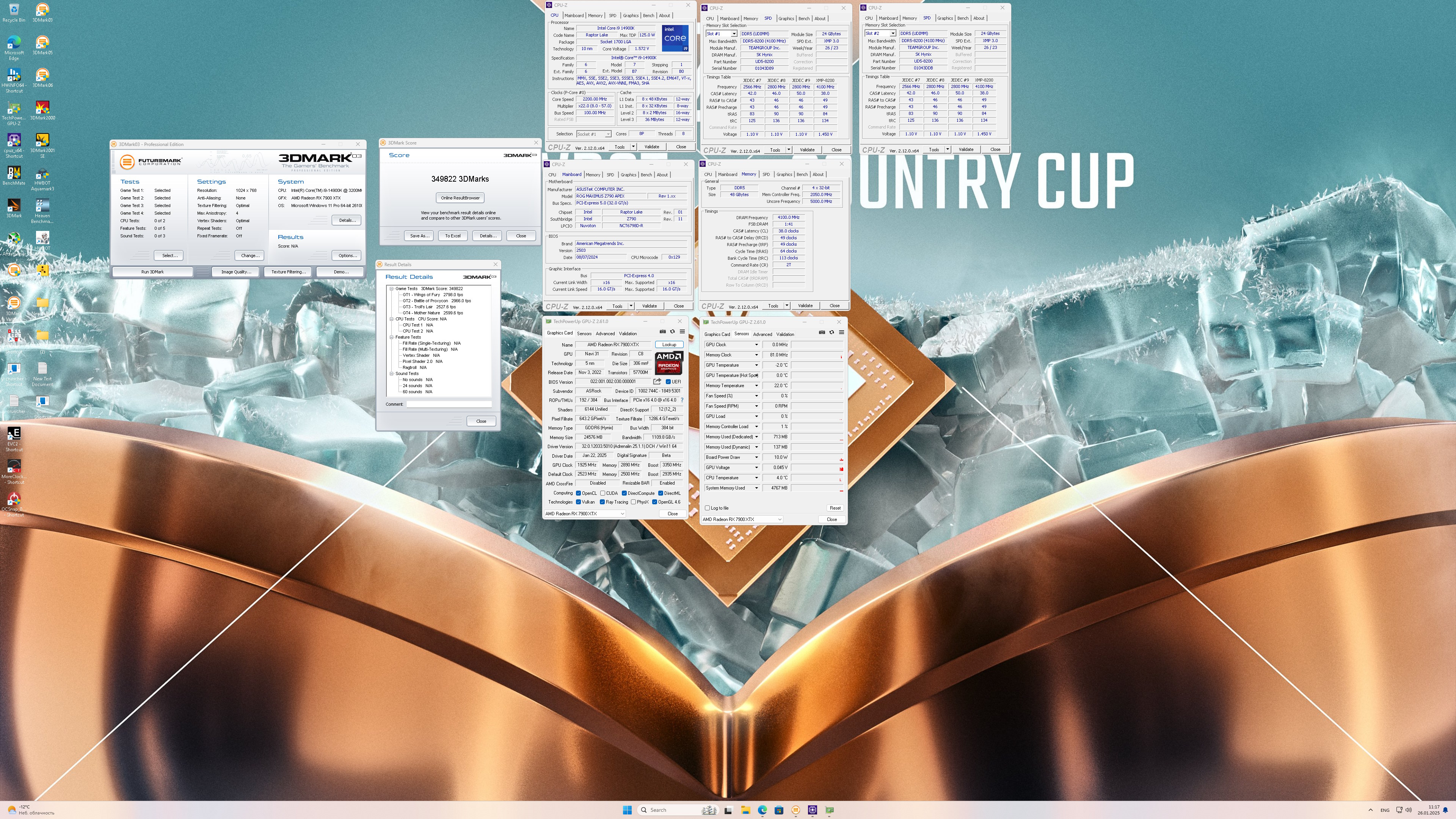Click the Bus Interface question mark icon
The width and height of the screenshot is (1456, 819).
pos(682,400)
